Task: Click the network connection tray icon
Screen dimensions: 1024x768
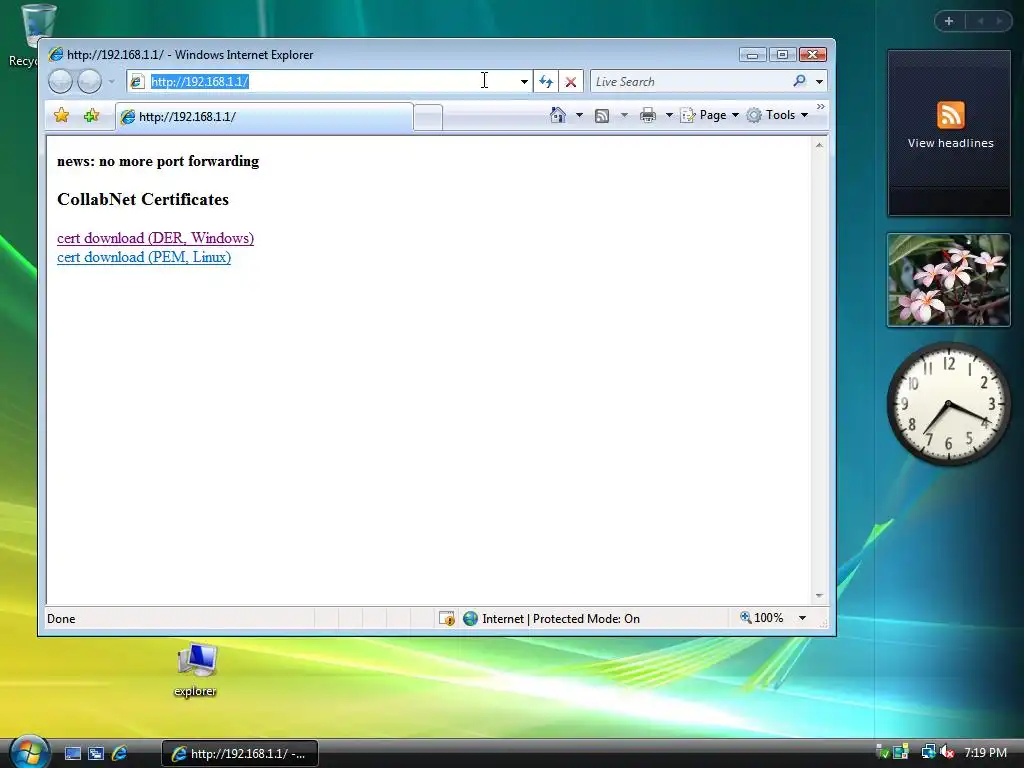Action: 928,752
